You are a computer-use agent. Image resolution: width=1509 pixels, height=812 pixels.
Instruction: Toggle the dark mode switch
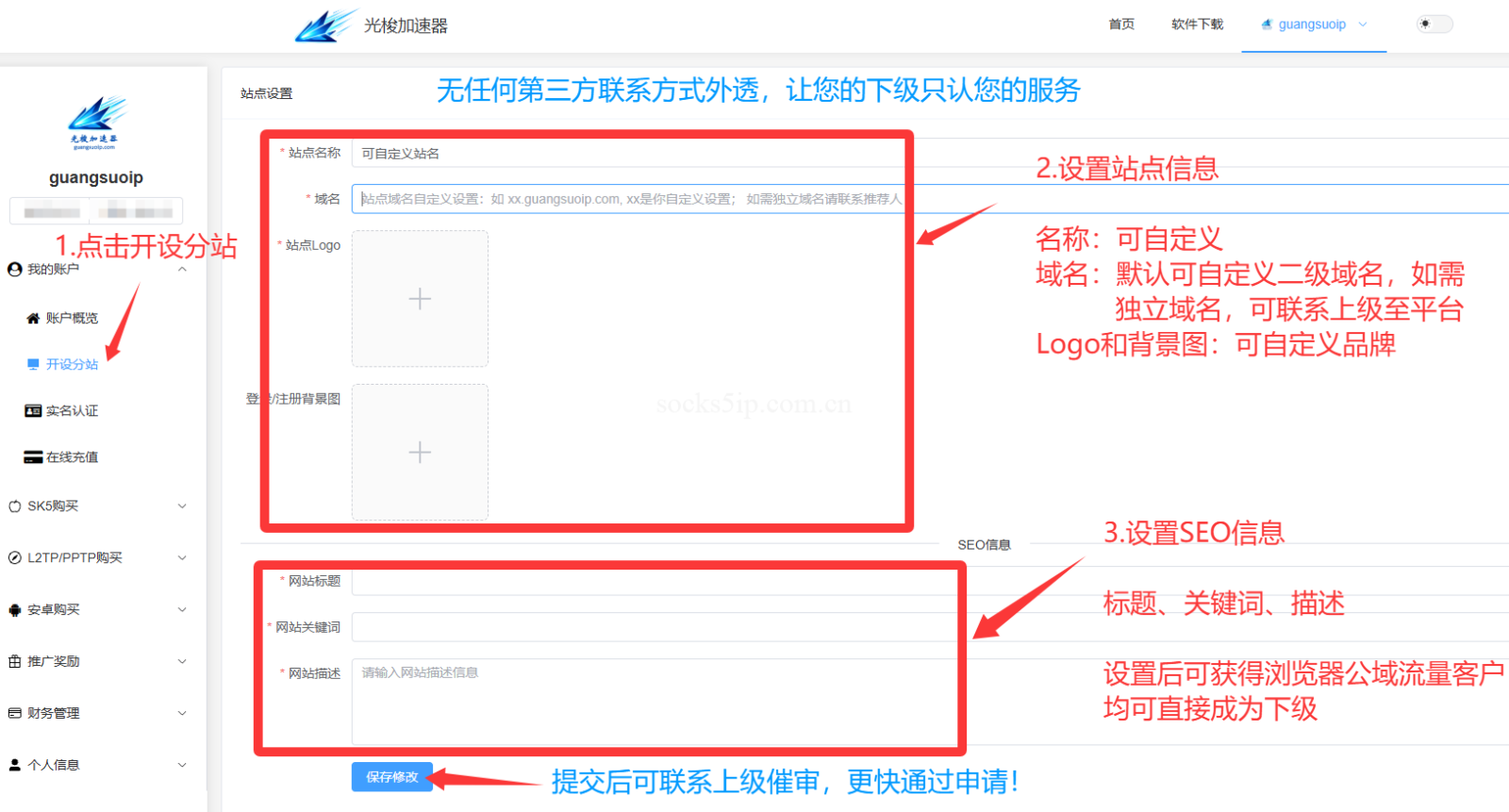(1434, 25)
